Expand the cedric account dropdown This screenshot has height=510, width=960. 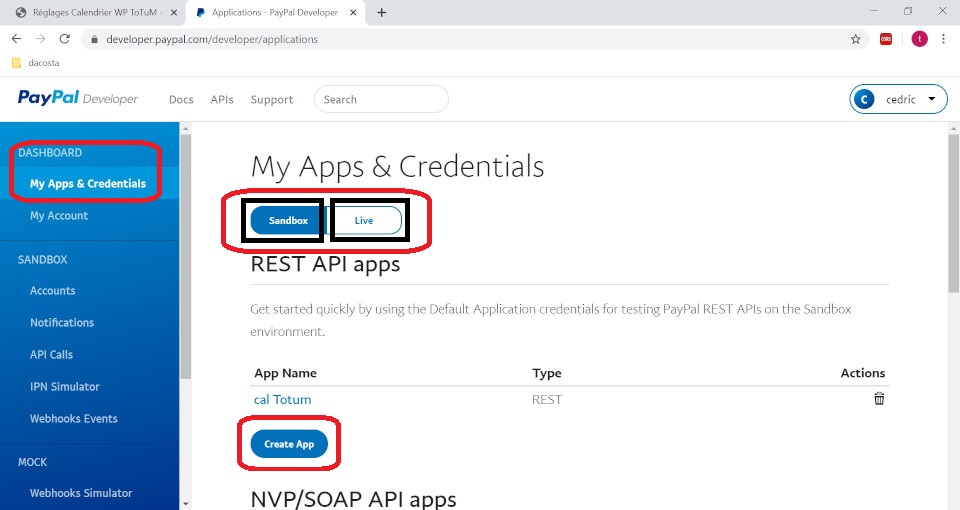coord(898,99)
